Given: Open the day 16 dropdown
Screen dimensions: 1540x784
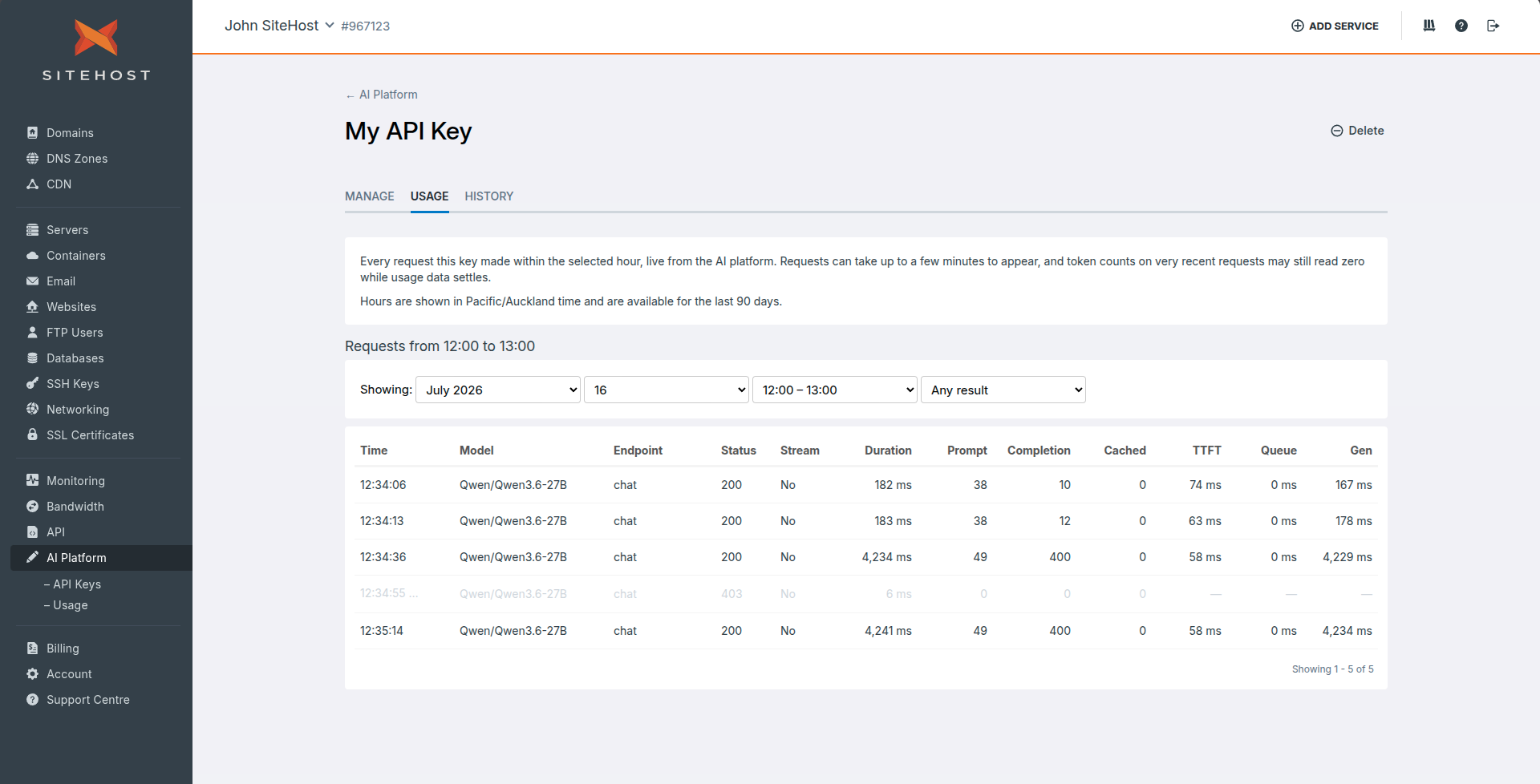Looking at the screenshot, I should tap(667, 390).
